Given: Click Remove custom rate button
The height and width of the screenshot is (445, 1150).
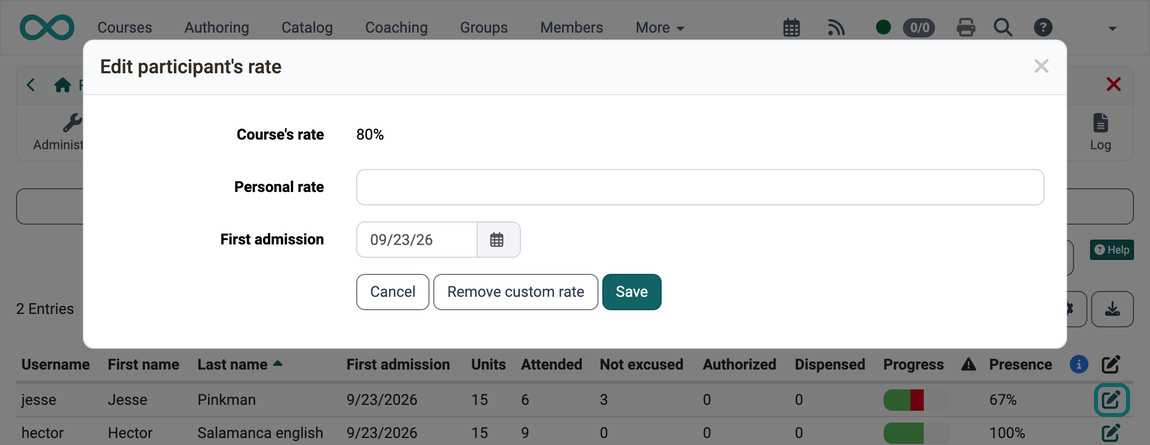Looking at the screenshot, I should click(516, 292).
